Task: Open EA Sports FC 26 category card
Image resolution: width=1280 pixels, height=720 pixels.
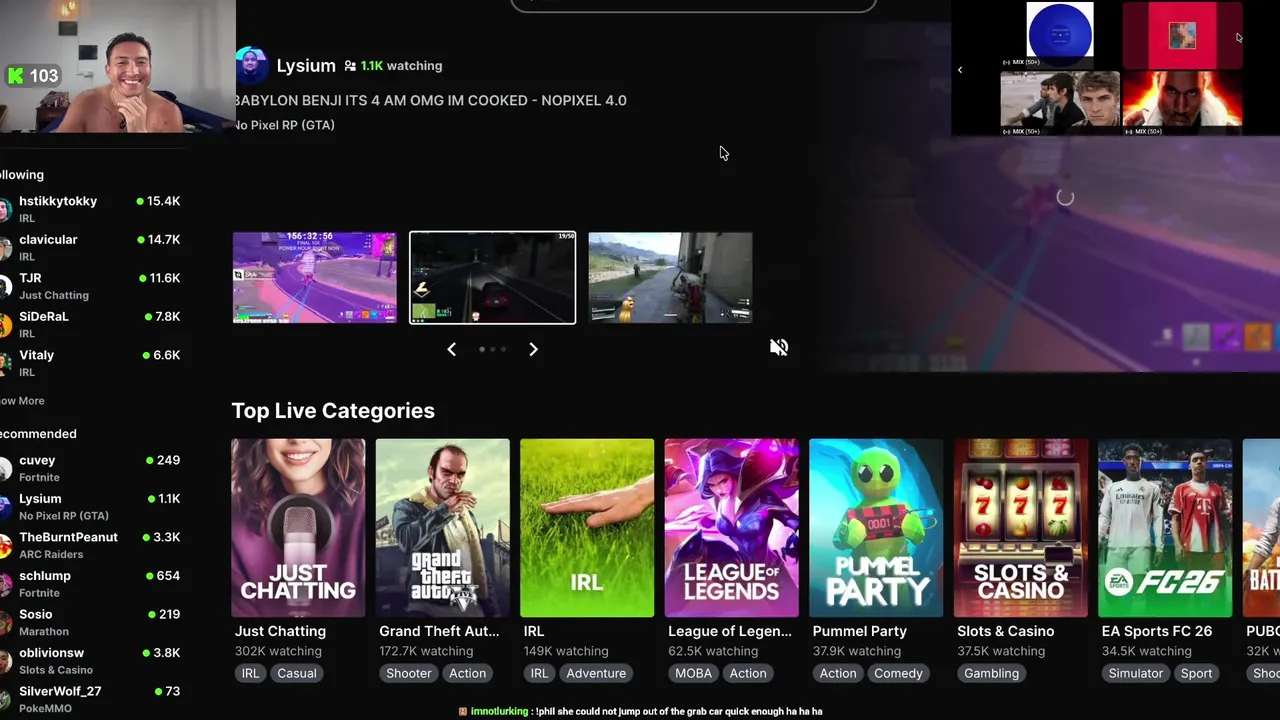Action: 1165,528
